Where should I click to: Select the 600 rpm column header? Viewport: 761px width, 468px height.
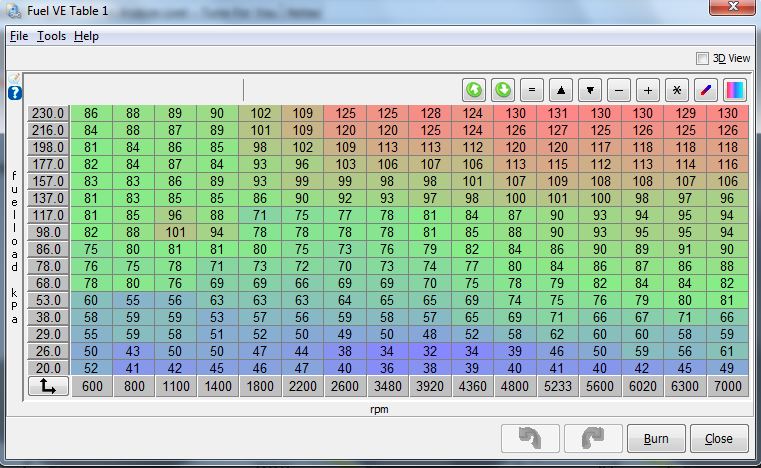point(92,386)
